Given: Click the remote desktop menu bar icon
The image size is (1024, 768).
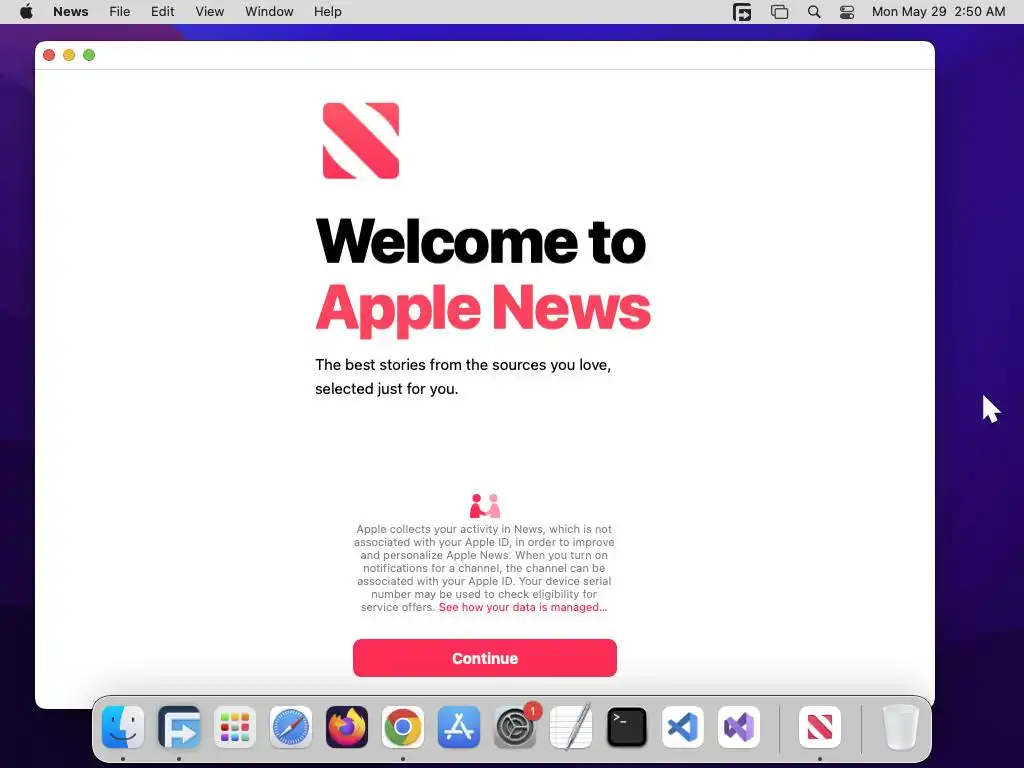Looking at the screenshot, I should 742,12.
